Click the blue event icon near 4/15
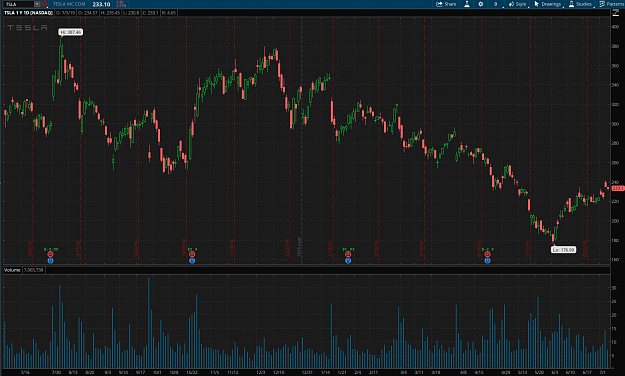 point(487,261)
